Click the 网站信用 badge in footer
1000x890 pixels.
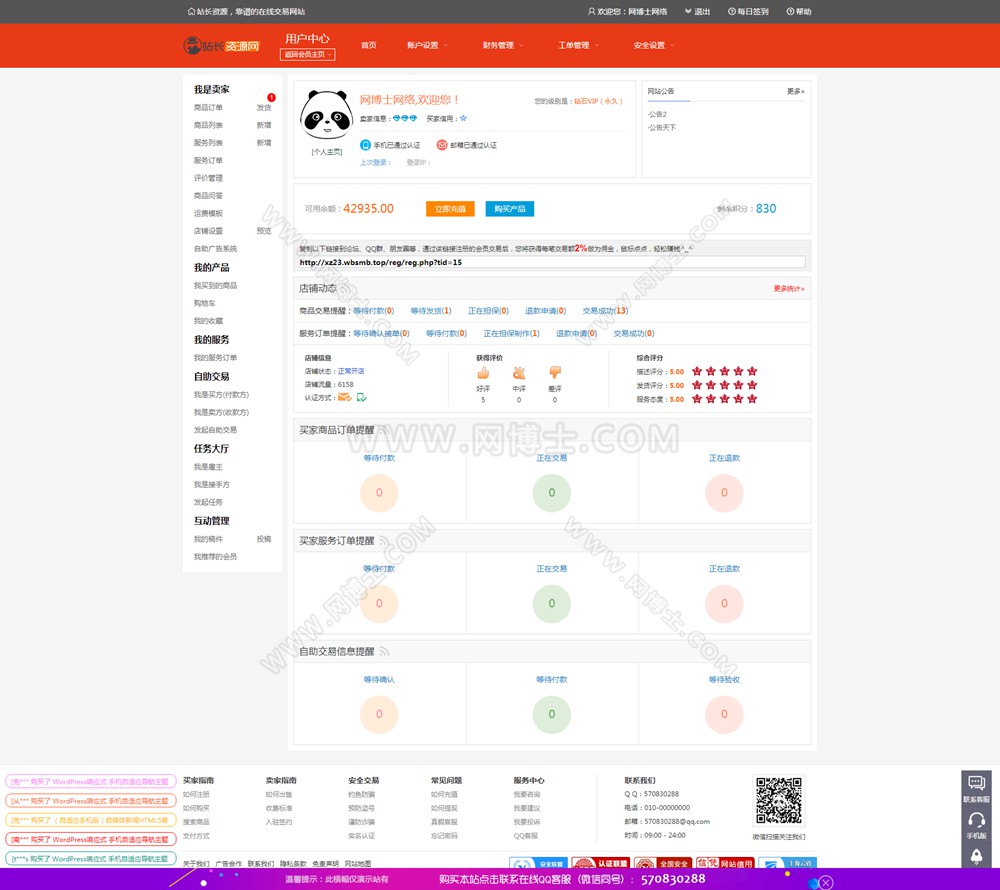[725, 863]
